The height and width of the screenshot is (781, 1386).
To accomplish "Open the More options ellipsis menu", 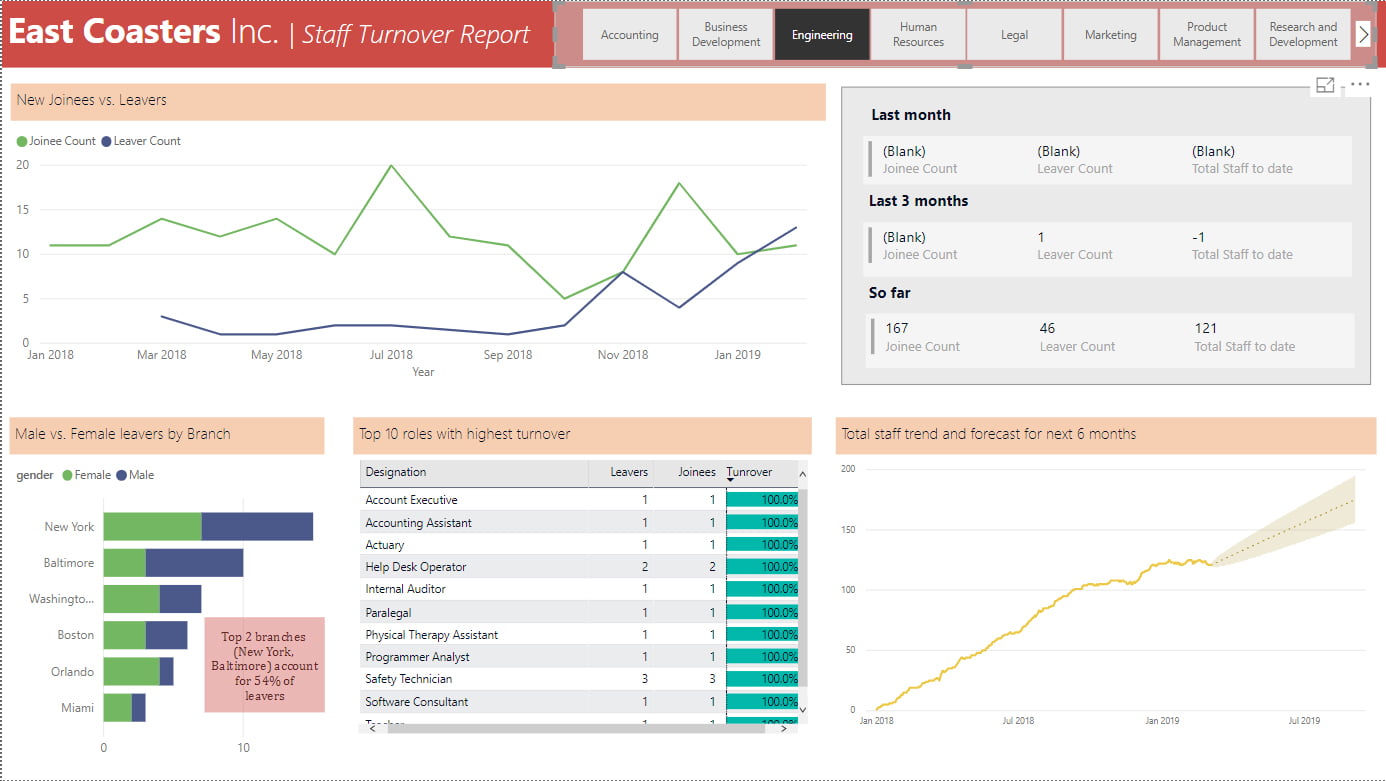I will [1360, 85].
